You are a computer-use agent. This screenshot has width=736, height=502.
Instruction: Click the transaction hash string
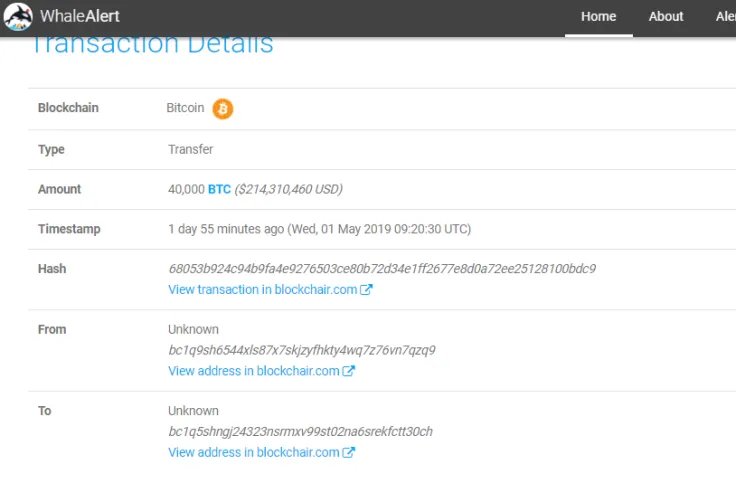(x=381, y=269)
